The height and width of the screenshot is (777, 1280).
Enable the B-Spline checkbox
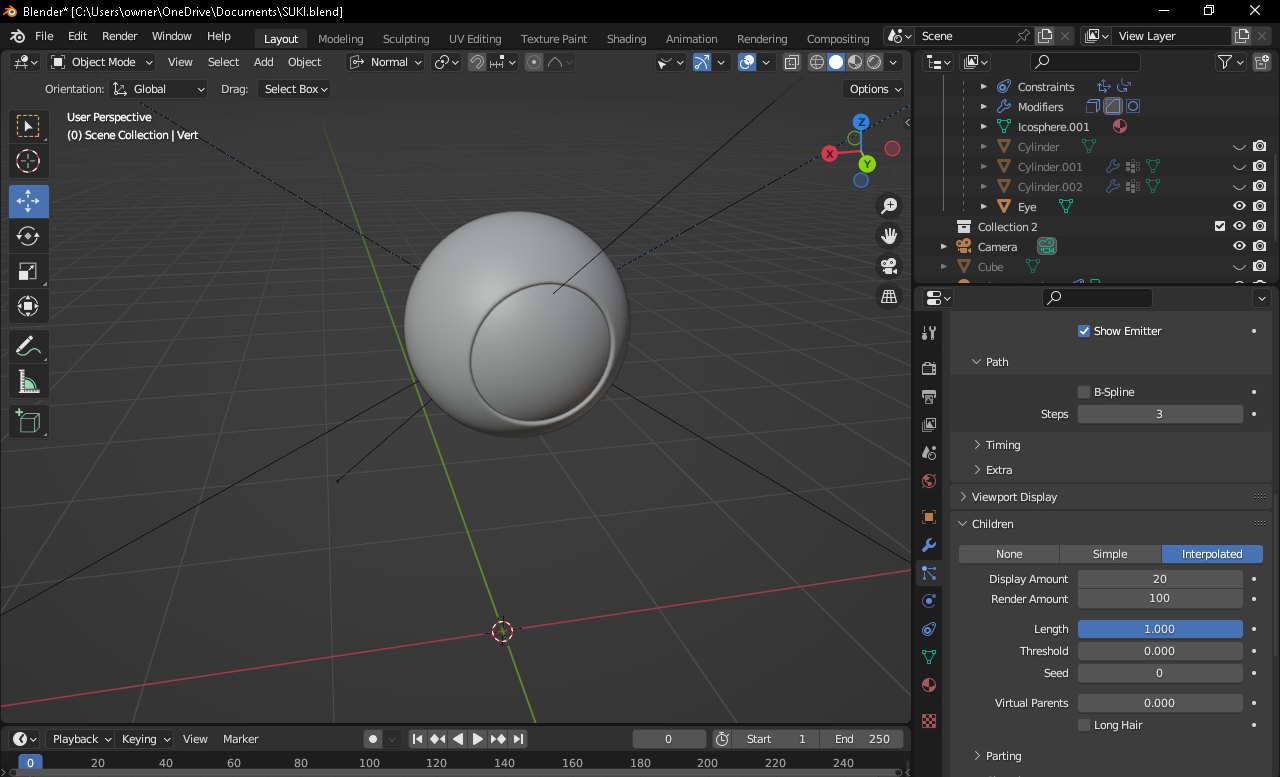[1084, 392]
